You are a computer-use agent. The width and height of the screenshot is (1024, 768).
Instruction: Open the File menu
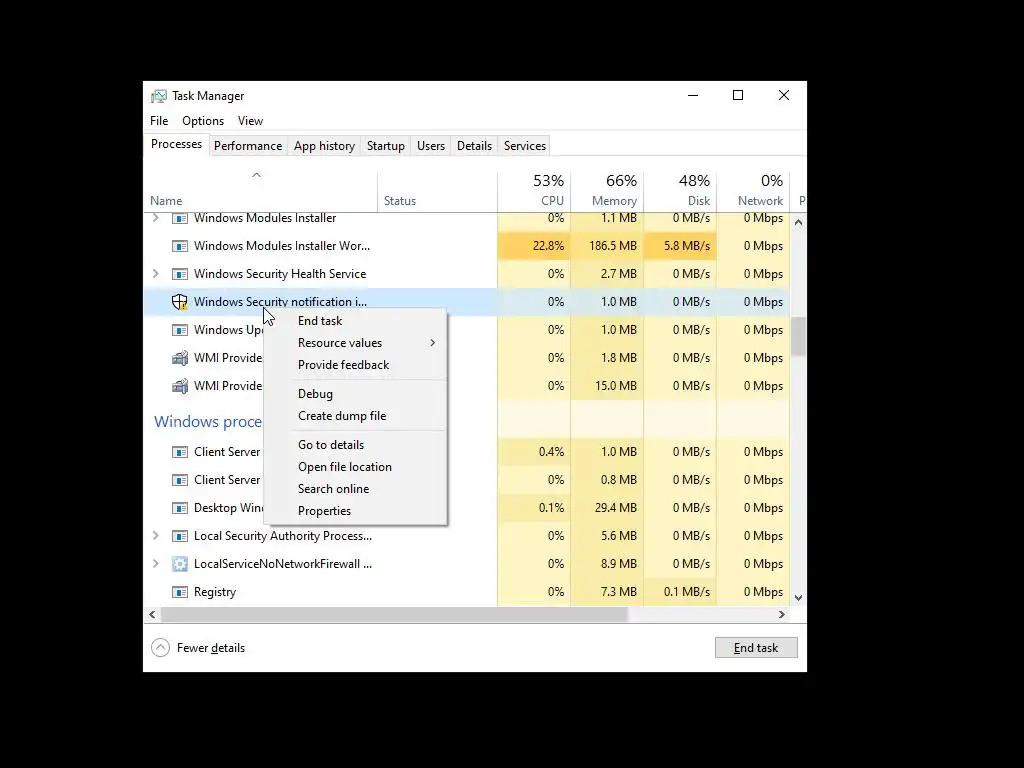coord(159,121)
